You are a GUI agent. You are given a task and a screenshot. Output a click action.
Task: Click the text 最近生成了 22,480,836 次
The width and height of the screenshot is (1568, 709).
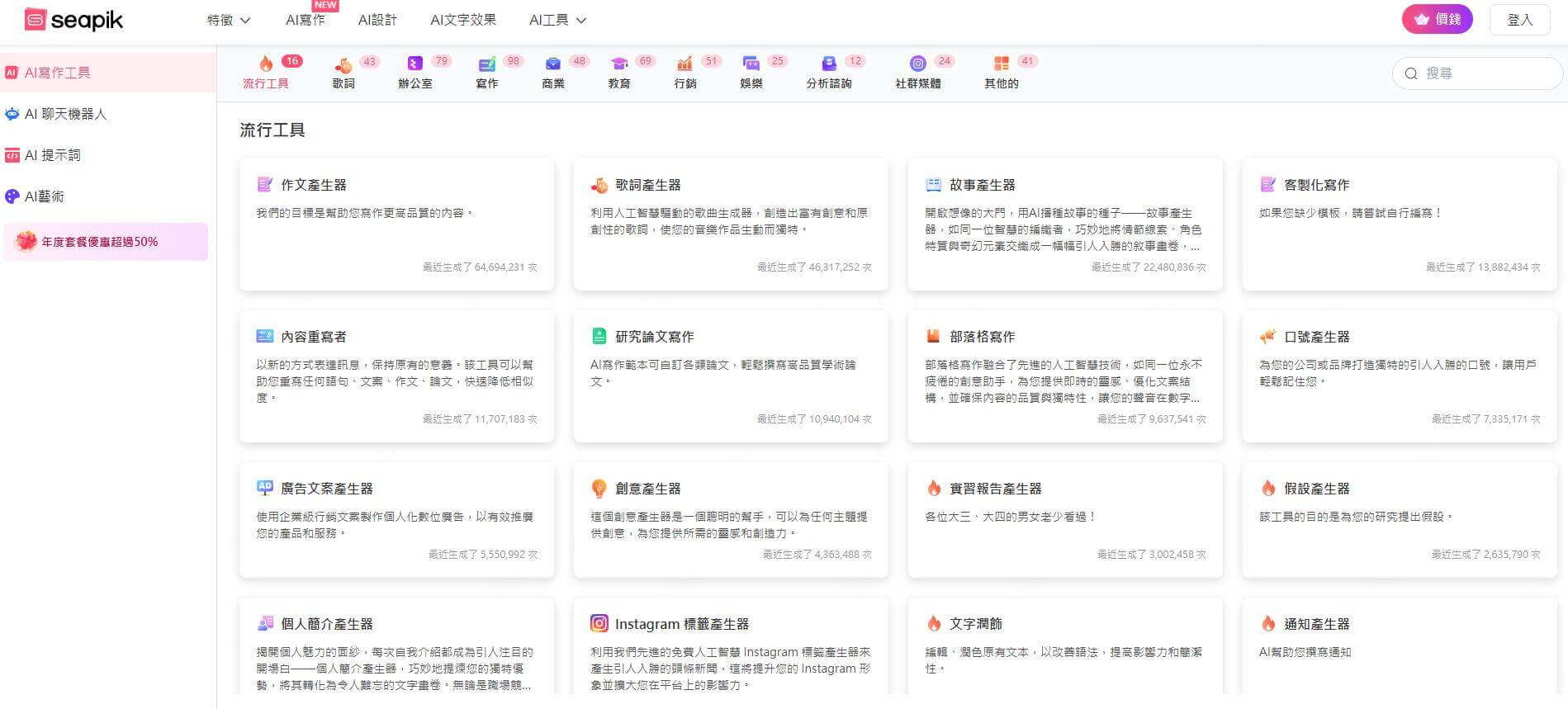[x=1149, y=267]
